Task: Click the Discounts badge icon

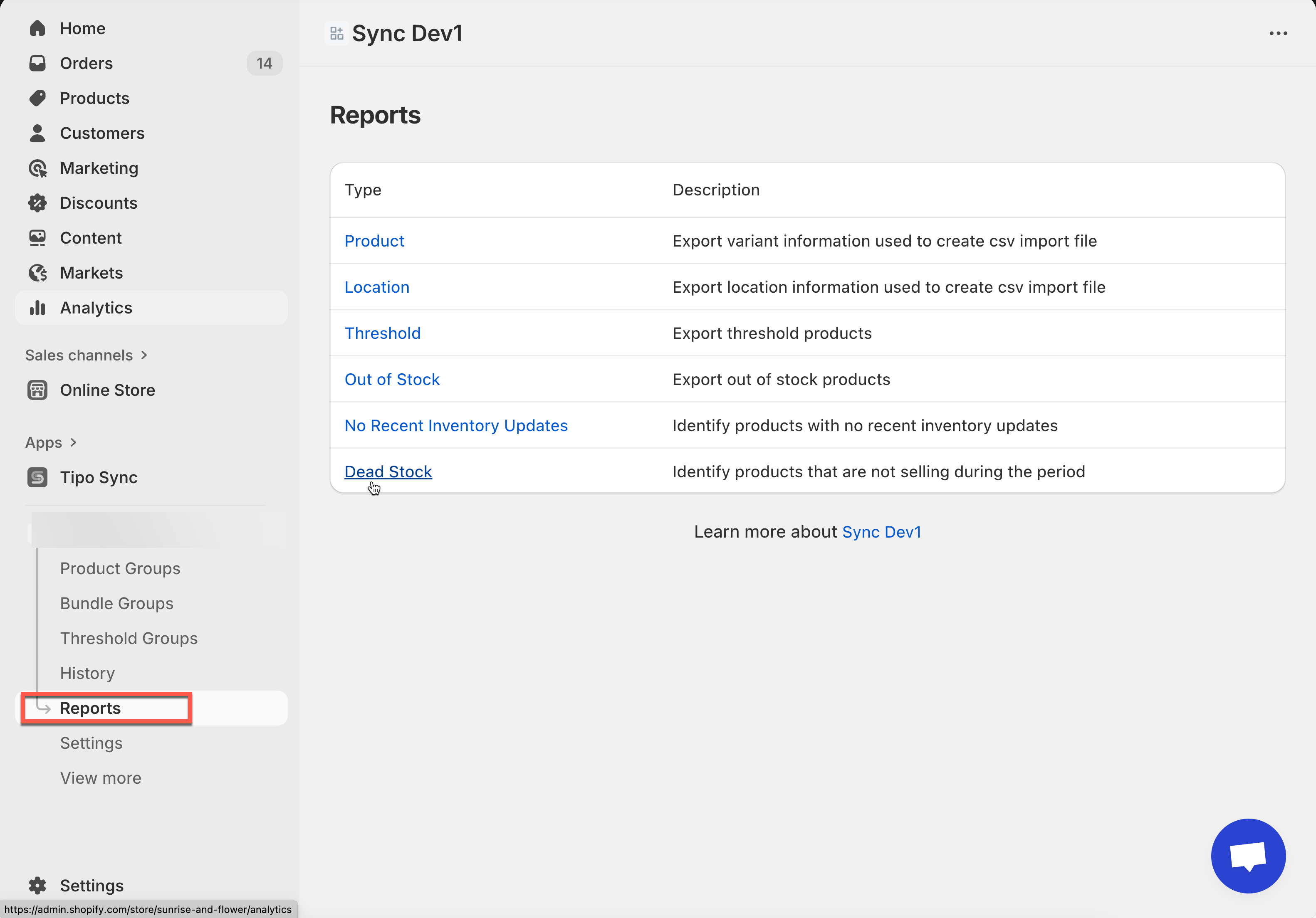Action: click(x=37, y=203)
